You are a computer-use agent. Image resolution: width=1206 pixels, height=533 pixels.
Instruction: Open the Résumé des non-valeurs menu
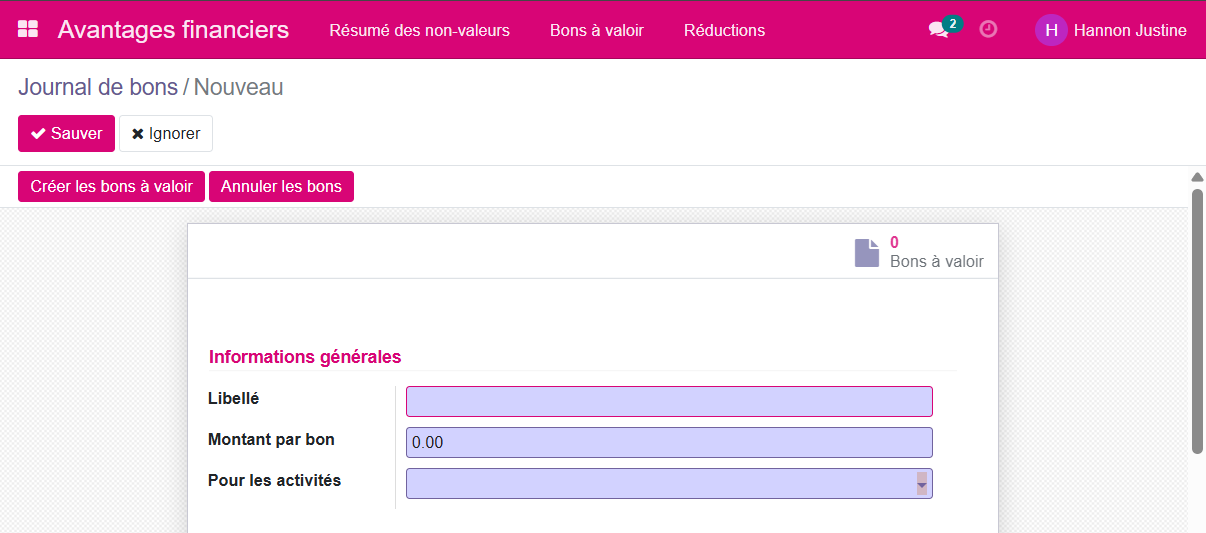(x=419, y=30)
